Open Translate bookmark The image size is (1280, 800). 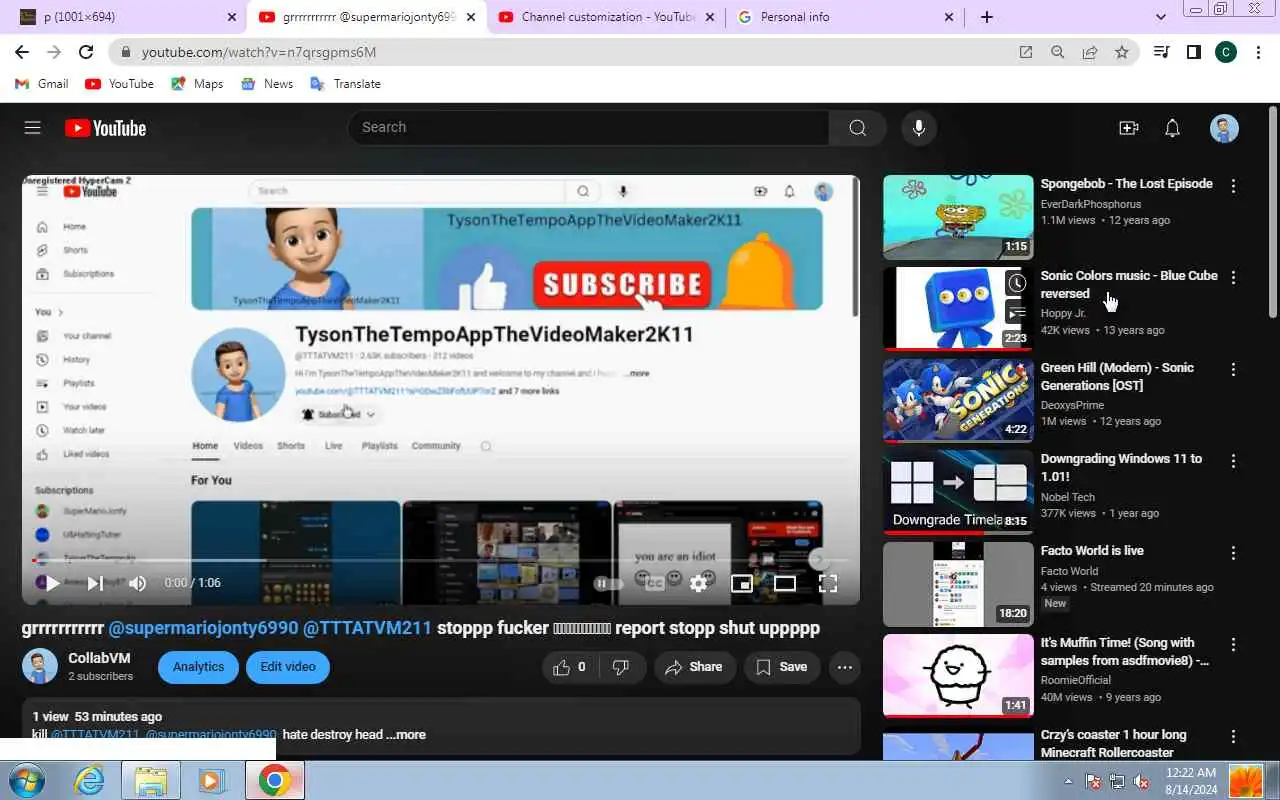(346, 84)
